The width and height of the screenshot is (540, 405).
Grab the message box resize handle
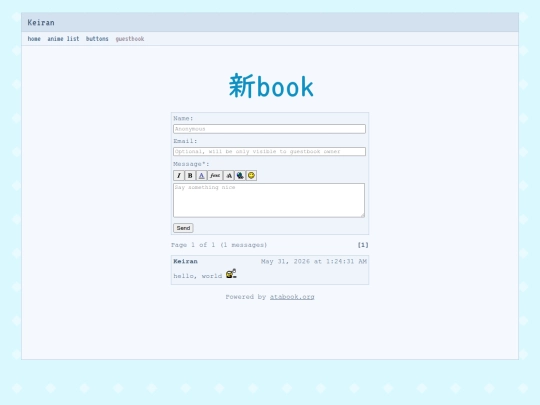362,215
